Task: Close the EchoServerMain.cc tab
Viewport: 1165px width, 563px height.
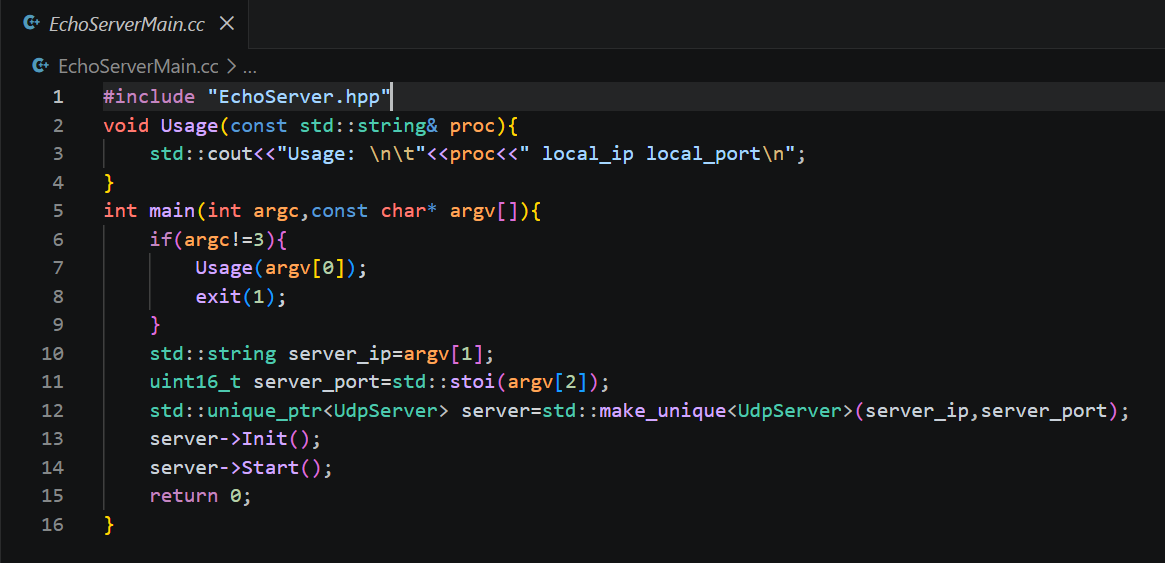Action: 227,24
